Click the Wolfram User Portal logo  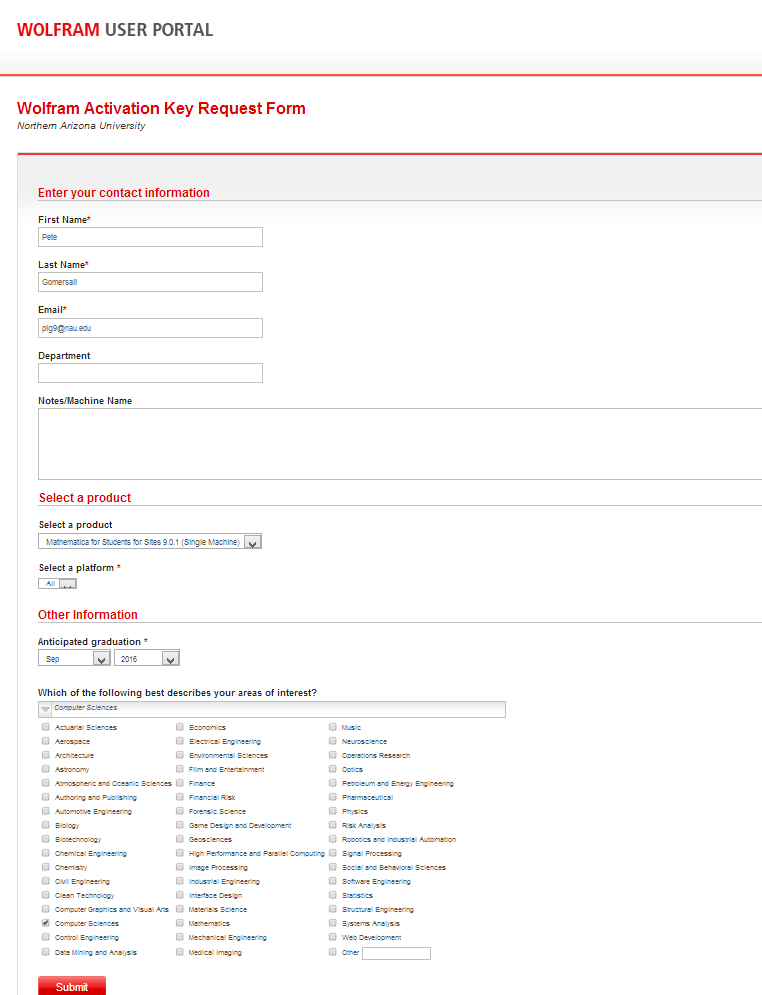[x=115, y=30]
